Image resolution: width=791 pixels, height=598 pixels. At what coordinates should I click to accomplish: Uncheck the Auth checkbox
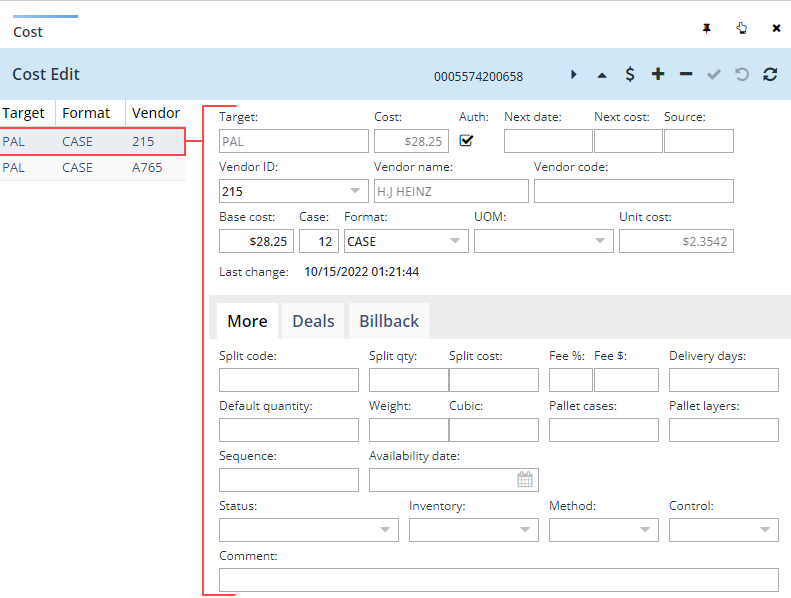point(466,140)
